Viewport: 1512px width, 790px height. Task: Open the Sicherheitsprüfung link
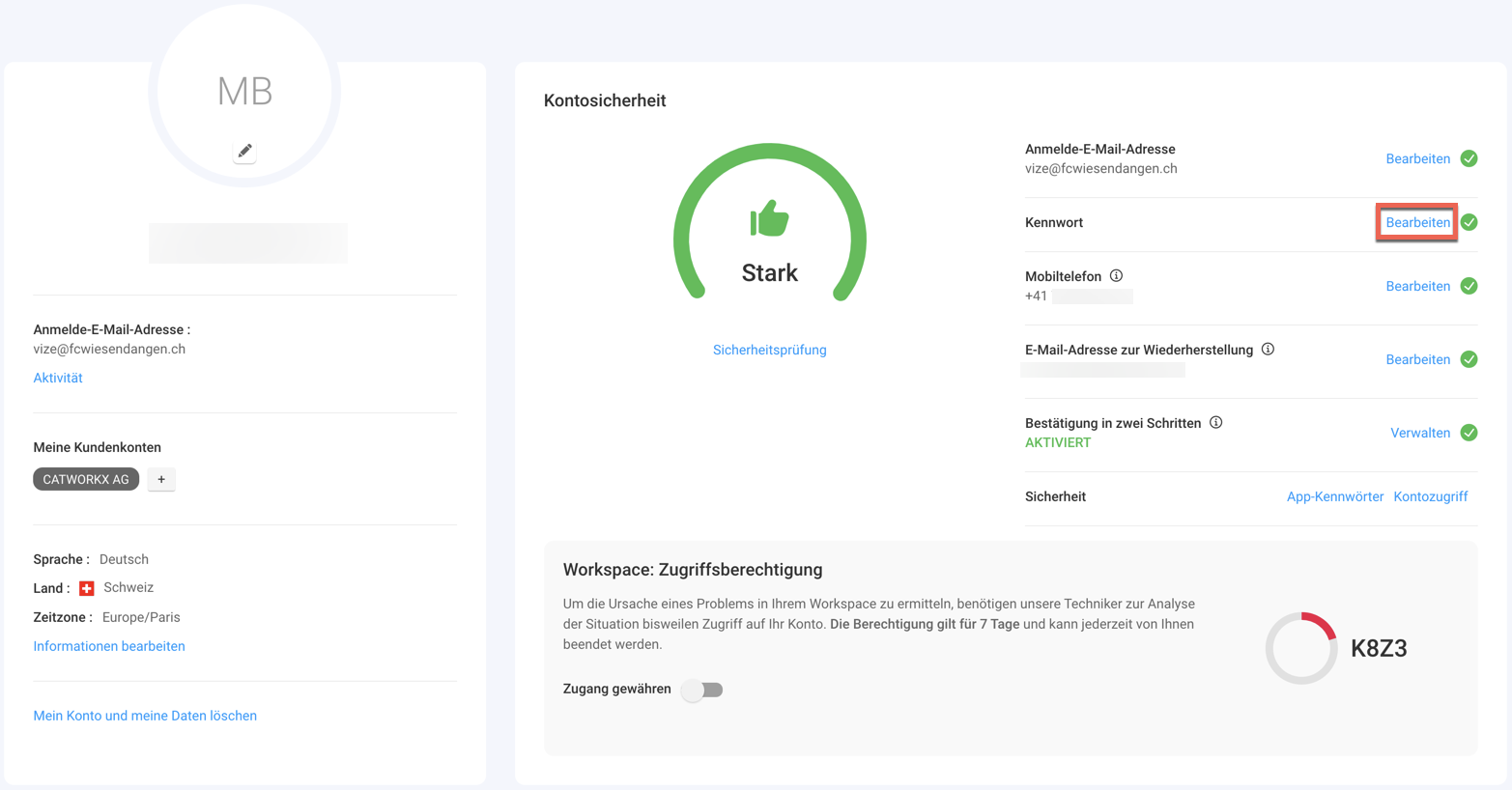point(769,351)
